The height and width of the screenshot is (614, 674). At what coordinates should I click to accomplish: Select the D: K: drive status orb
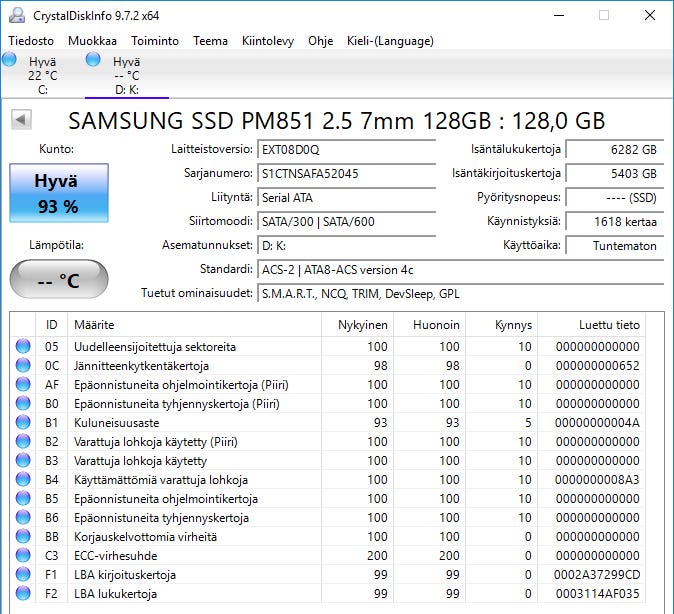(94, 61)
